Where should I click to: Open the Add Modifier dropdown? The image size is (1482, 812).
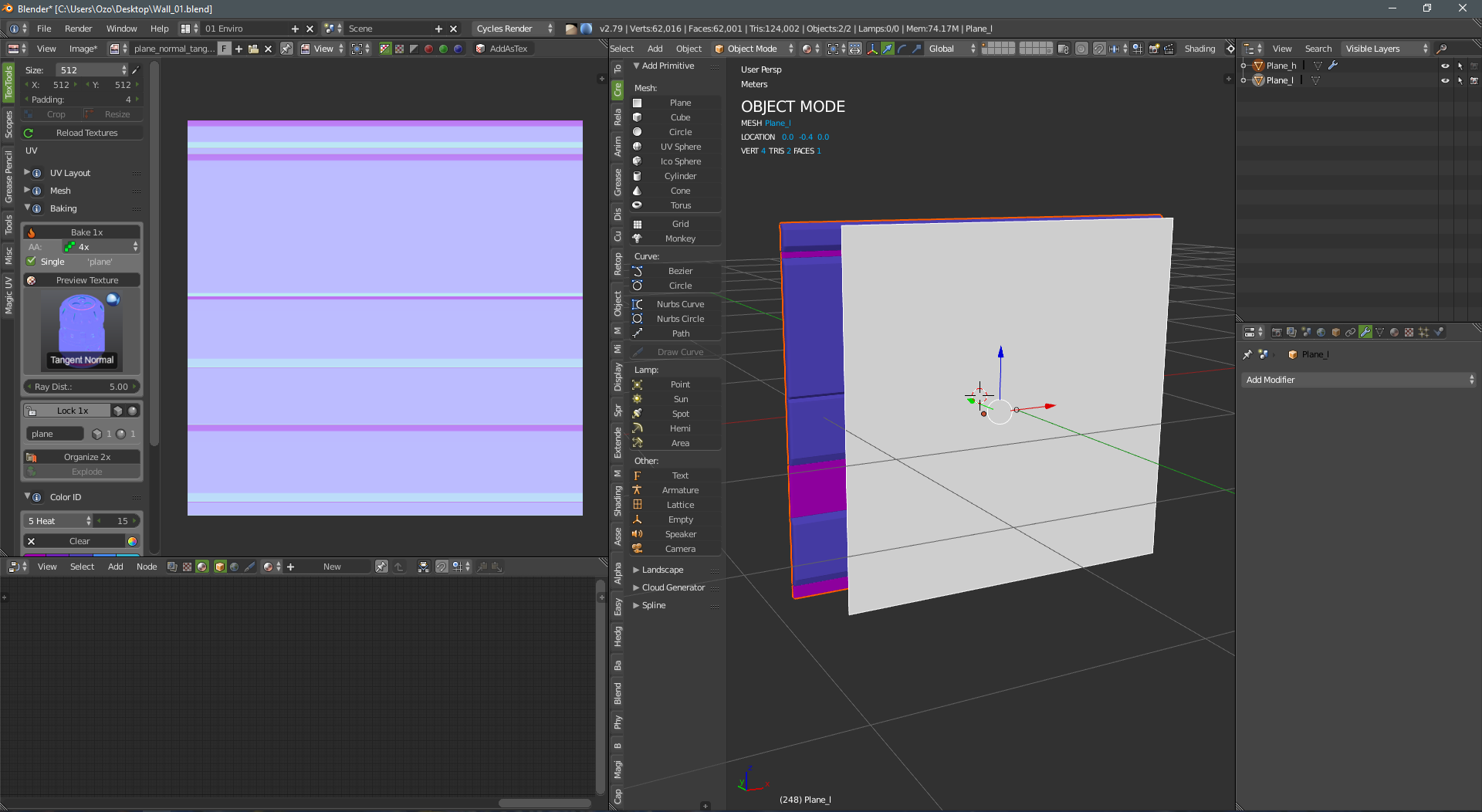pos(1358,380)
